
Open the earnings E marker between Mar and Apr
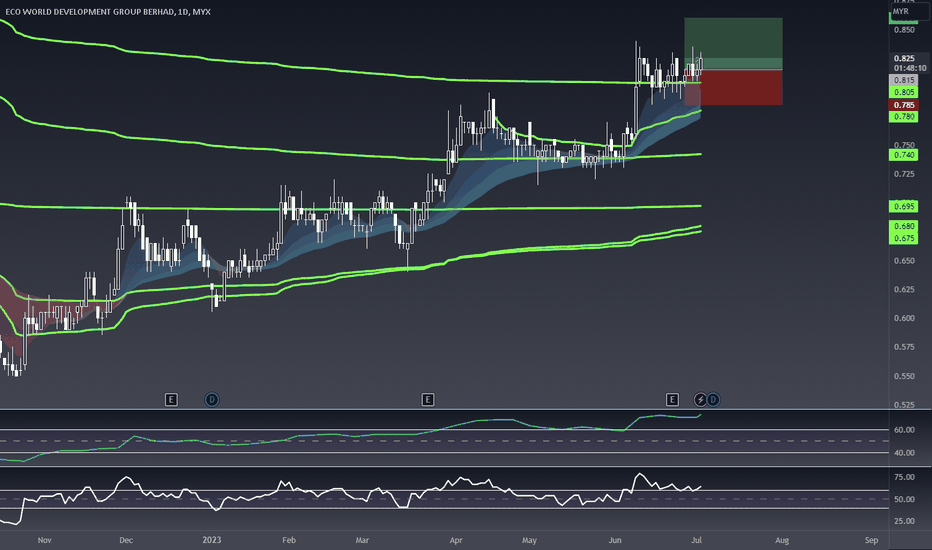(428, 400)
